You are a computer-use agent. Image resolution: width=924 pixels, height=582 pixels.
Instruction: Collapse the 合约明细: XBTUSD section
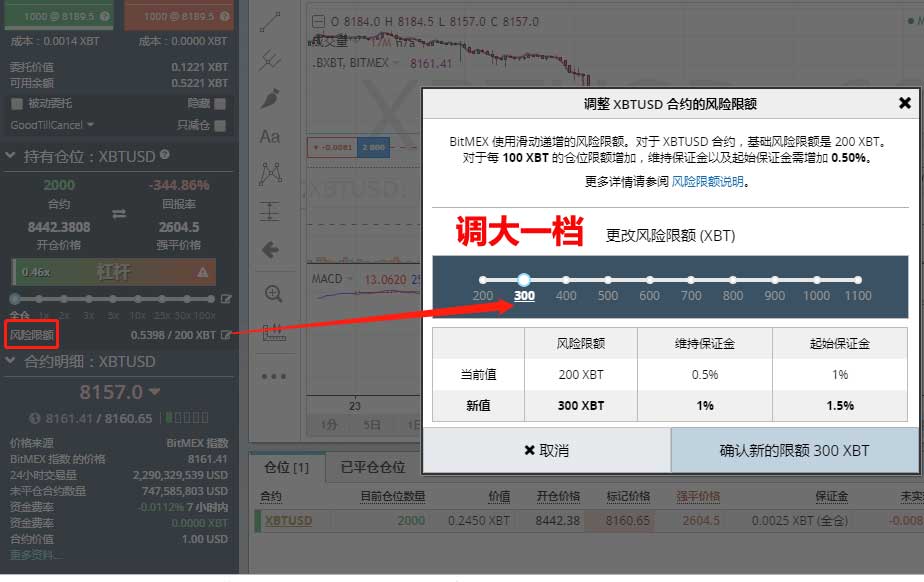pyautogui.click(x=10, y=361)
